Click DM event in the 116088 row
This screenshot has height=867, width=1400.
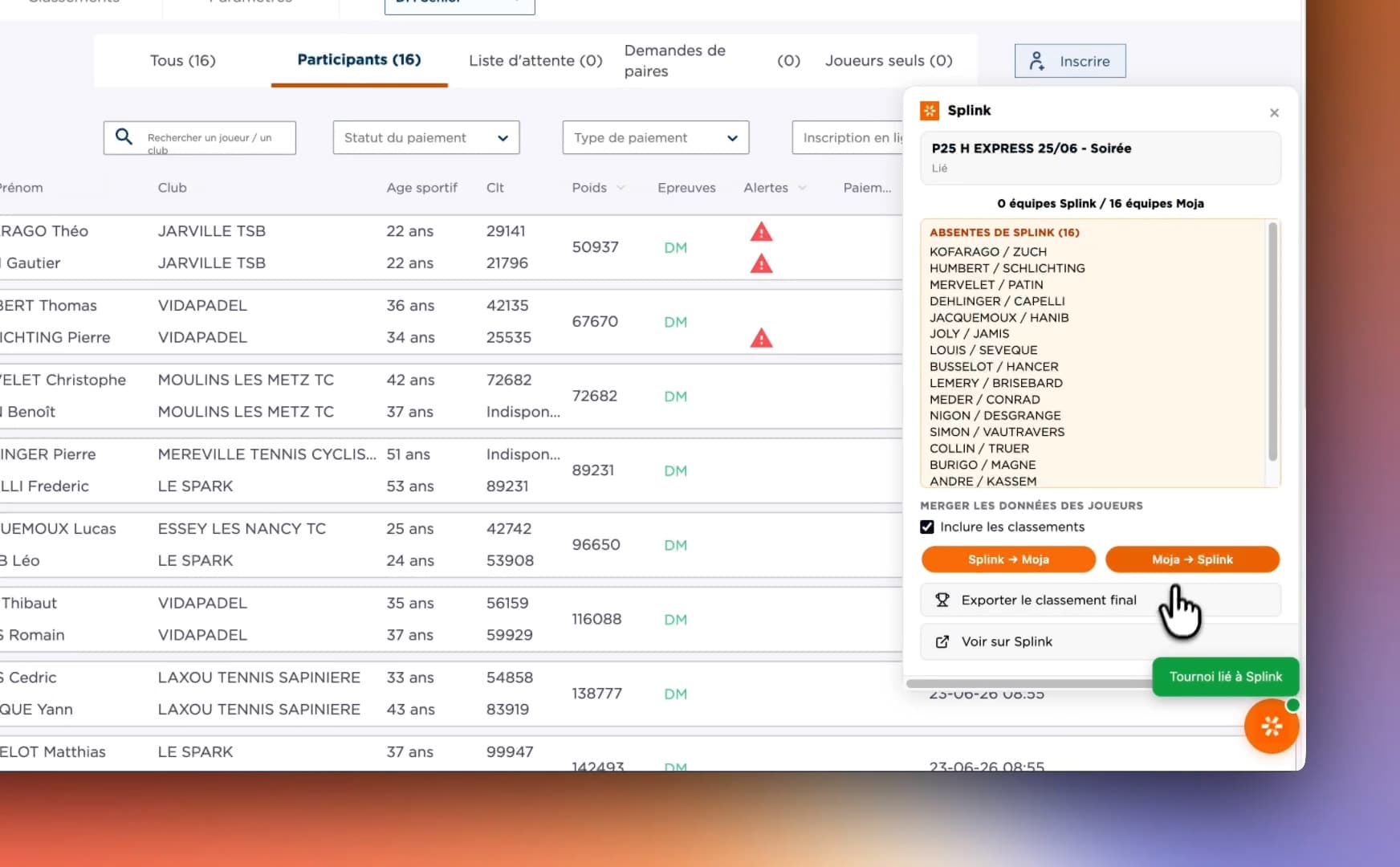[675, 620]
